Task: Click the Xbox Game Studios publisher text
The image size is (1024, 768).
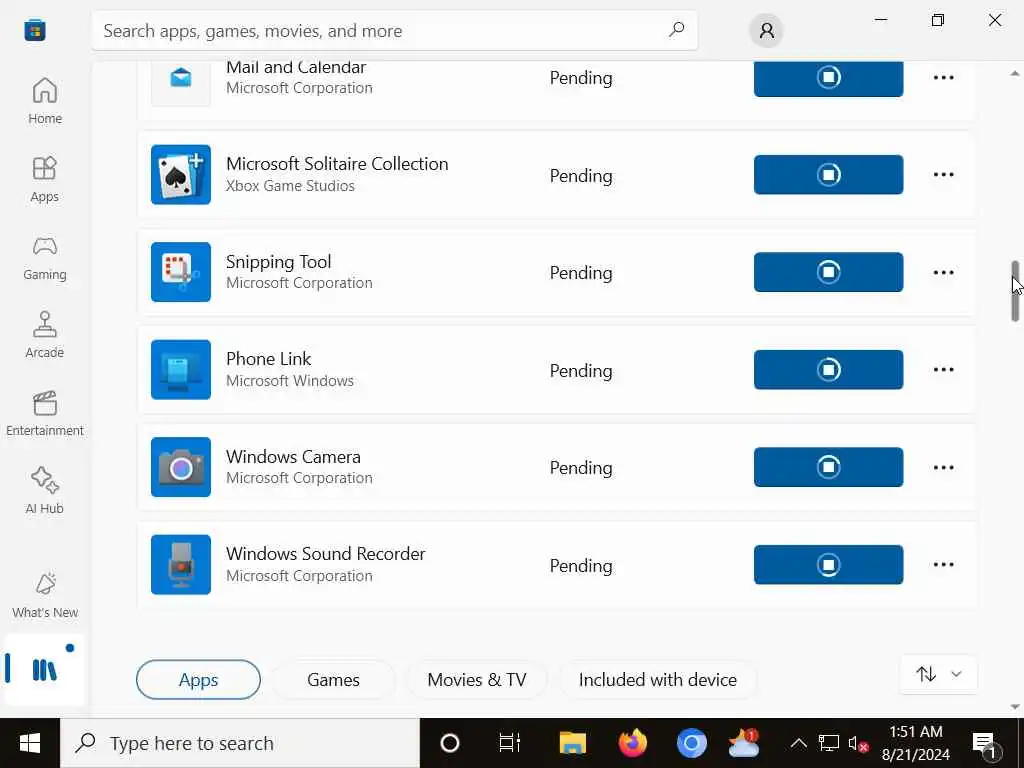Action: tap(290, 185)
